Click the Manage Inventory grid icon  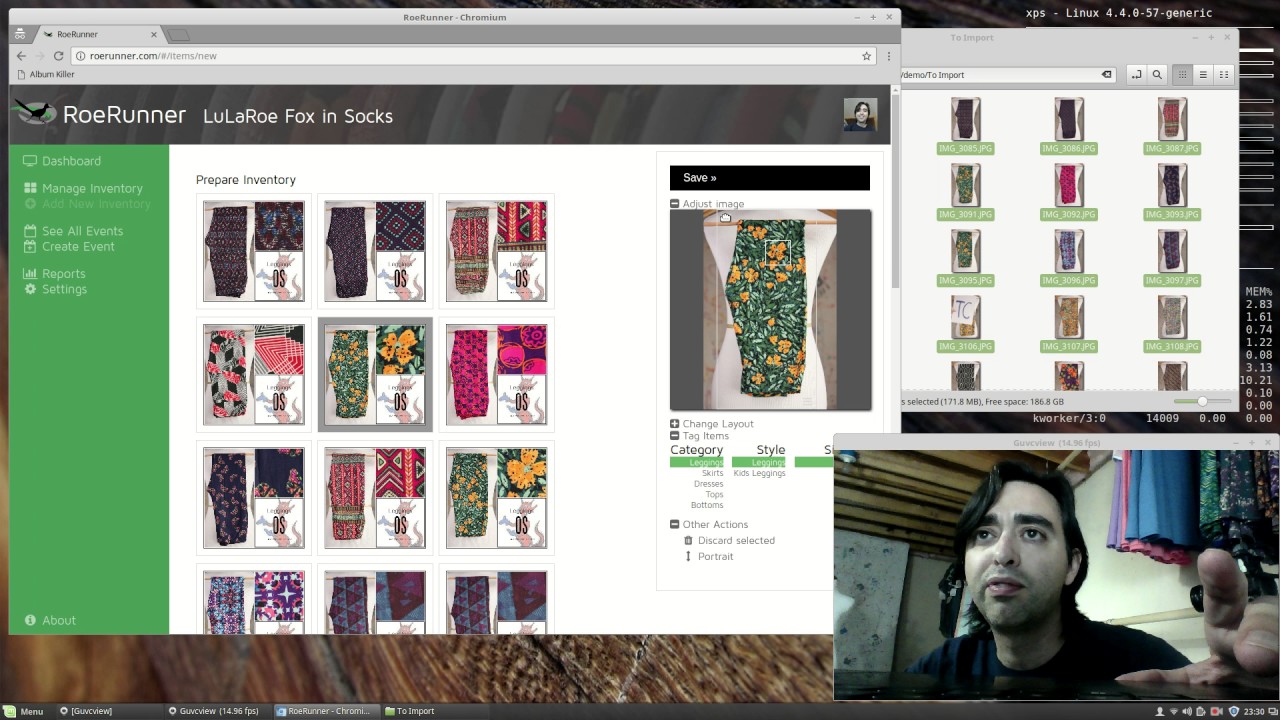pos(30,188)
